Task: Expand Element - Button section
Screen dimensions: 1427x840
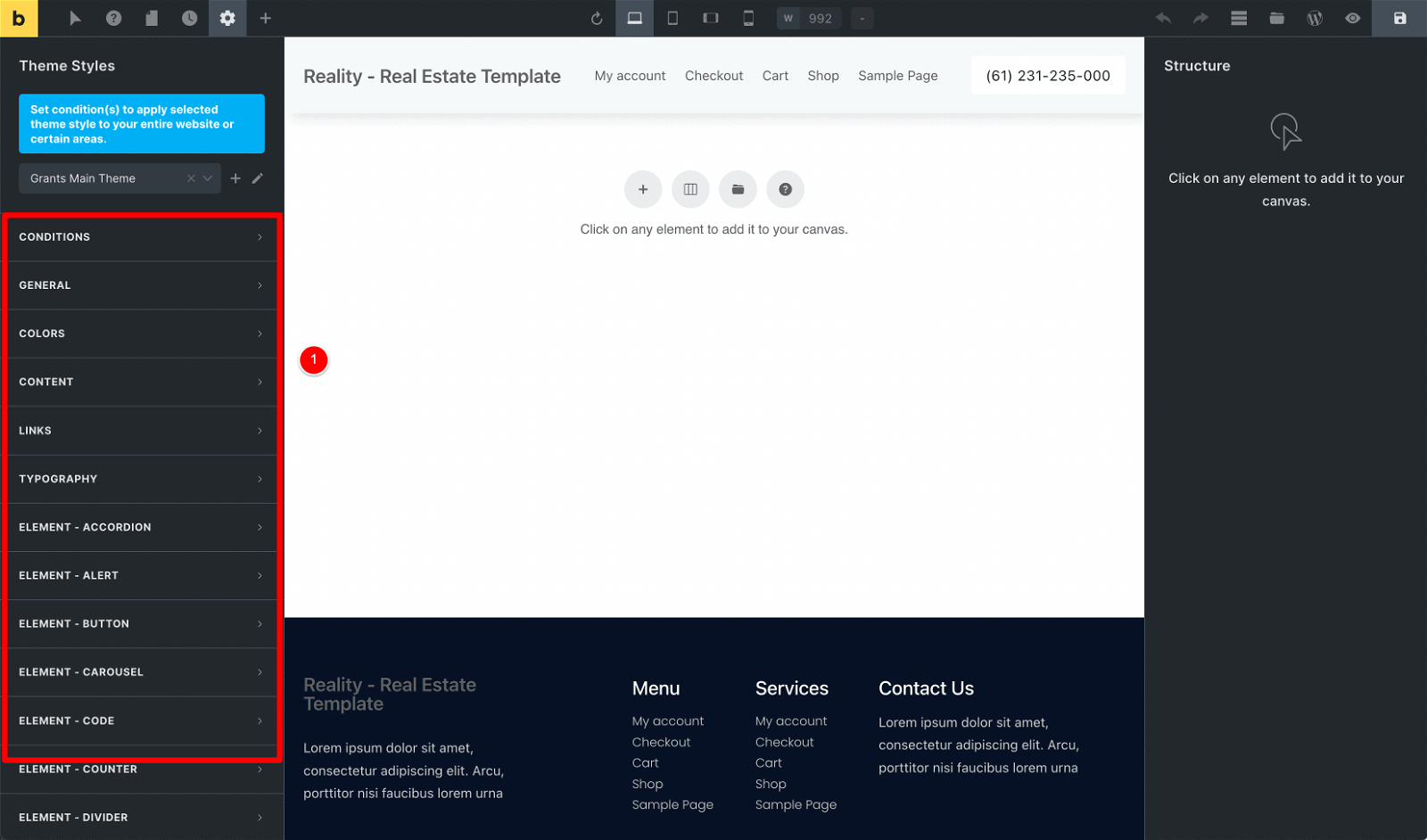Action: tap(142, 623)
